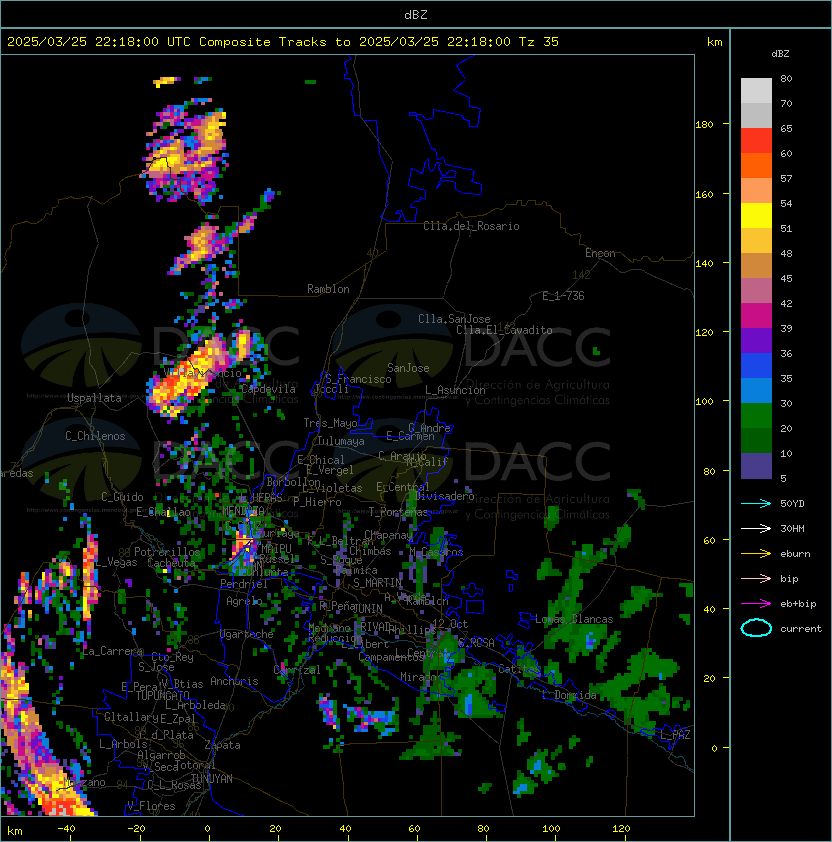Click the C_Guido map label

pyautogui.click(x=122, y=497)
